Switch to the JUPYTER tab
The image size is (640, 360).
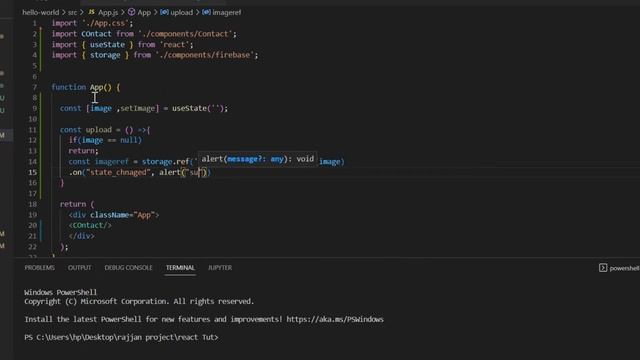220,268
